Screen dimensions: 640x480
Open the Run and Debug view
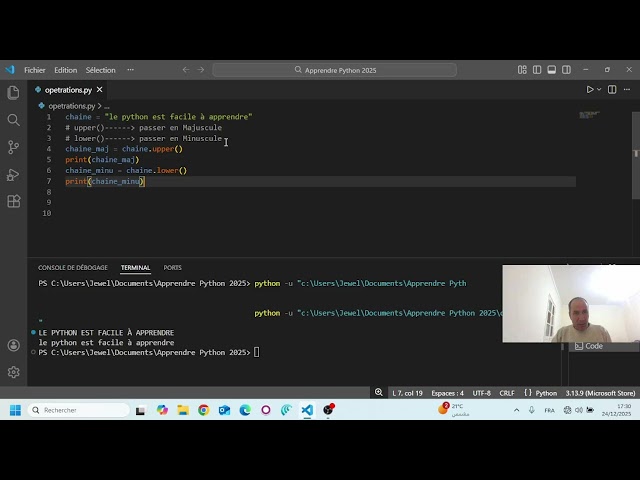[x=13, y=174]
